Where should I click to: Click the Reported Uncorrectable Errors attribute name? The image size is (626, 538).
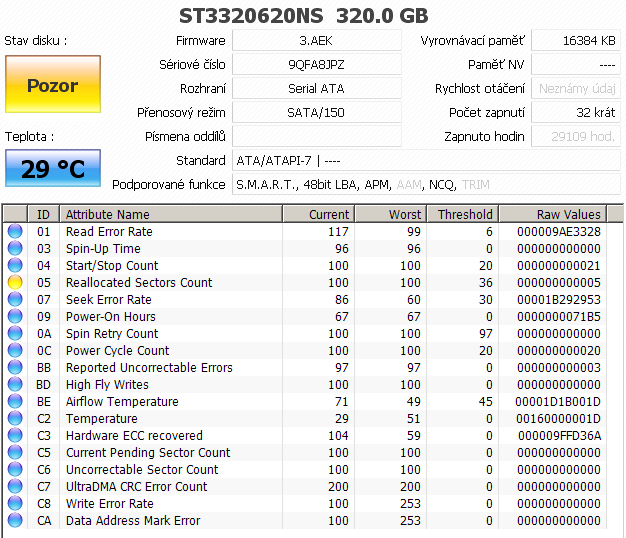pos(149,368)
